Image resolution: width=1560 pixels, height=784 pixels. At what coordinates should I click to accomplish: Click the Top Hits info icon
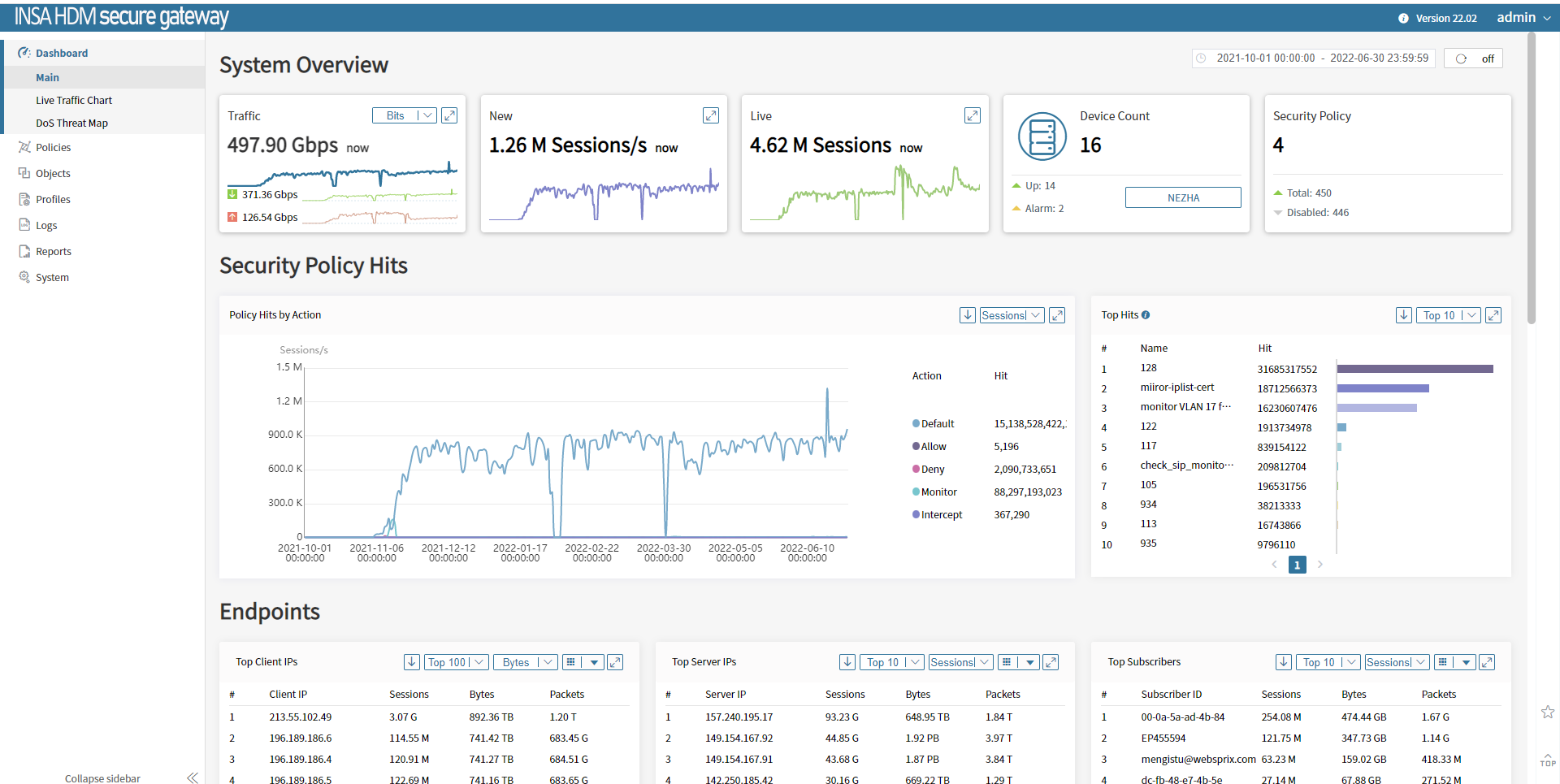coord(1146,315)
